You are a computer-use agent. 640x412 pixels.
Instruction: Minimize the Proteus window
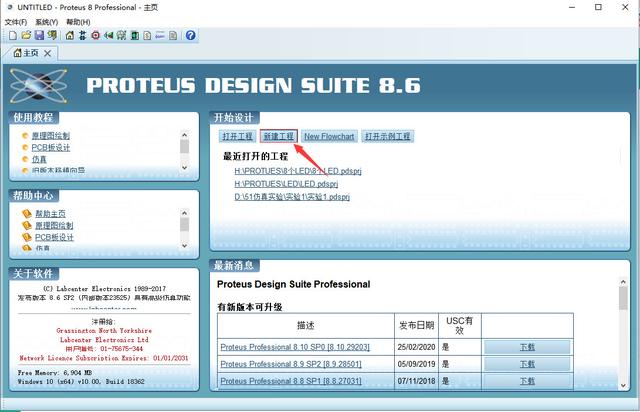(572, 7)
